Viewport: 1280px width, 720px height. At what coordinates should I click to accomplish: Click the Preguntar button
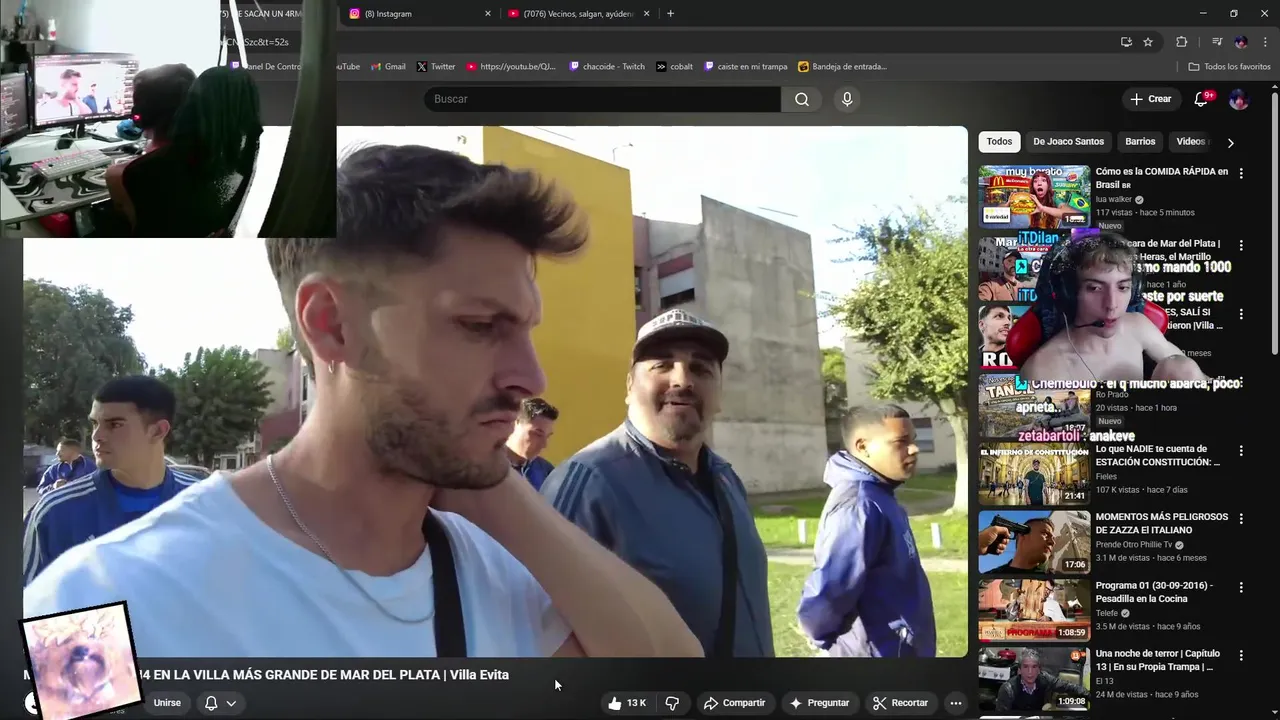coord(819,703)
